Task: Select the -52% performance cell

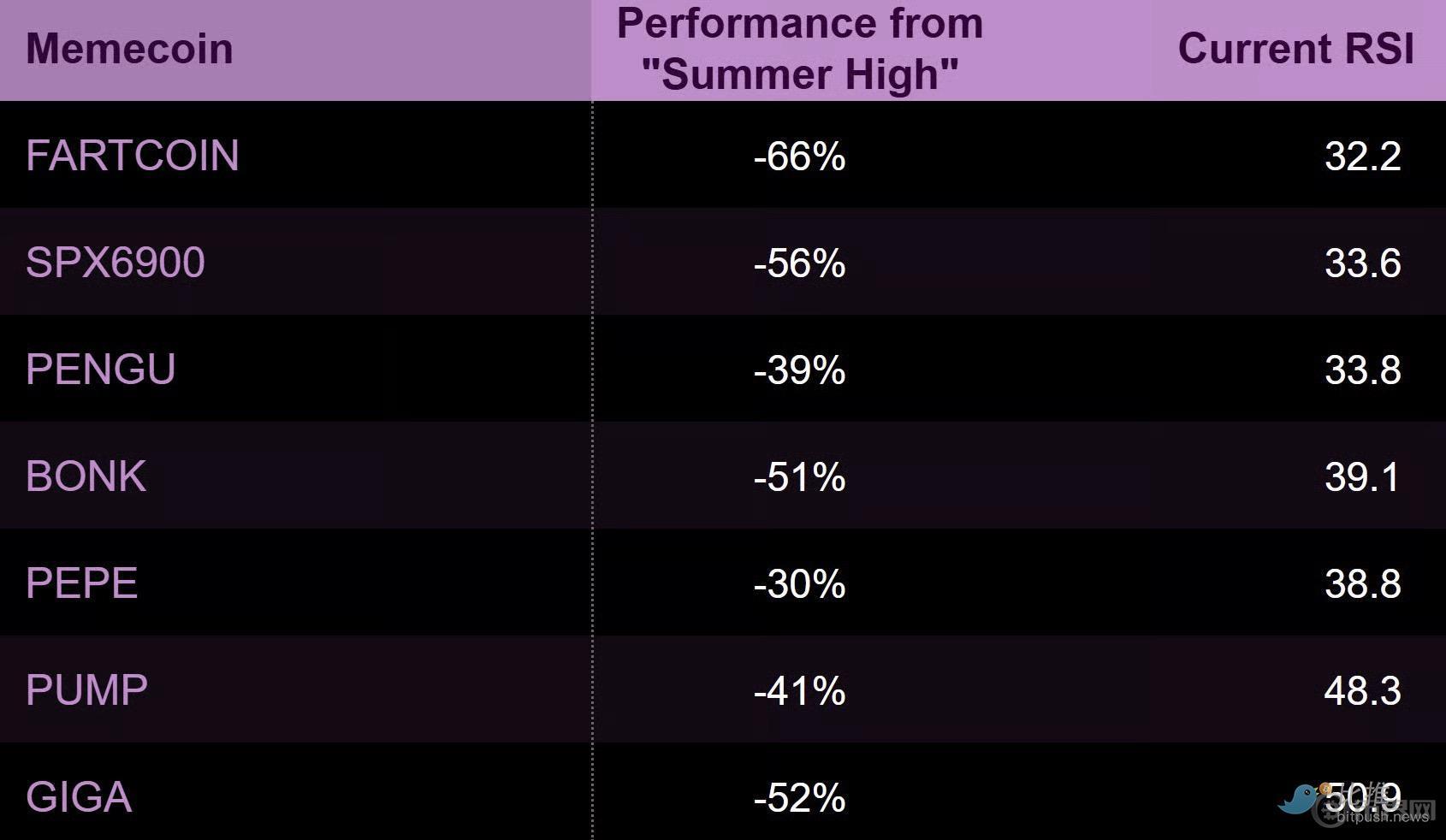Action: [799, 798]
